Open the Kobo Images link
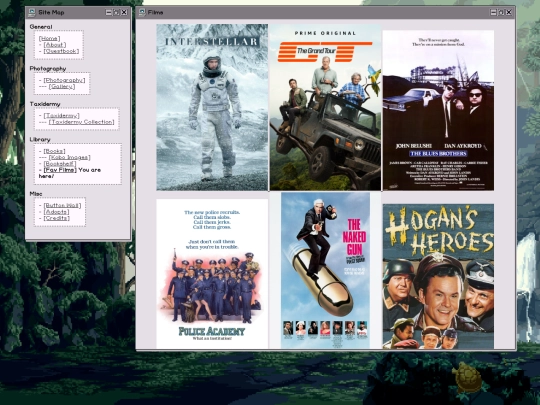The height and width of the screenshot is (405, 540). pyautogui.click(x=70, y=157)
